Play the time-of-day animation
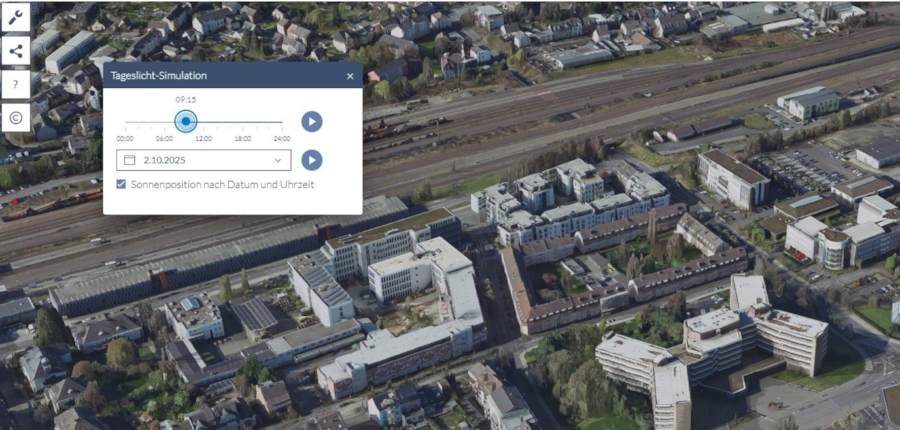This screenshot has height=430, width=900. point(312,121)
